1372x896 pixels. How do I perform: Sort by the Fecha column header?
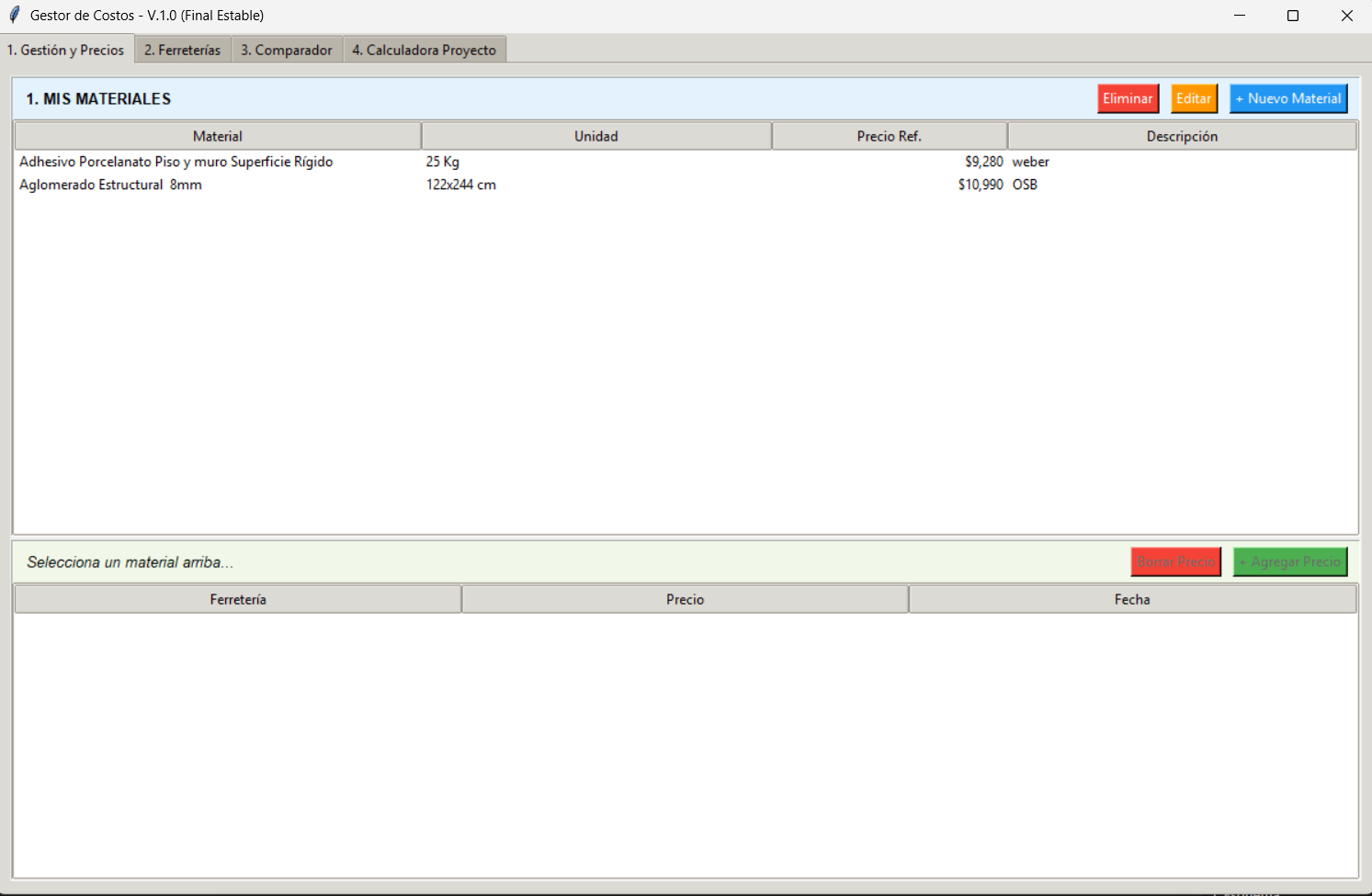click(x=1131, y=599)
